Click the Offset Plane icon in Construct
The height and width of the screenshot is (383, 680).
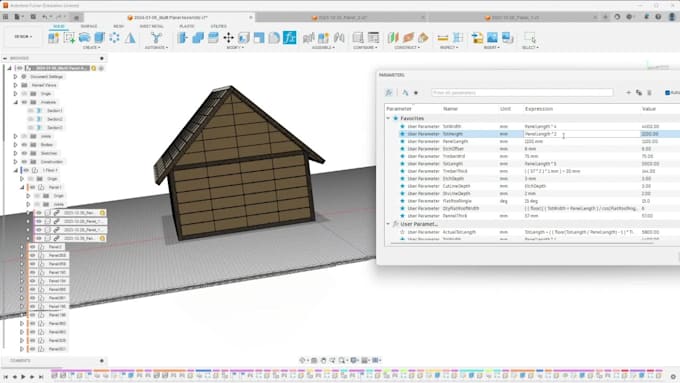coord(393,38)
